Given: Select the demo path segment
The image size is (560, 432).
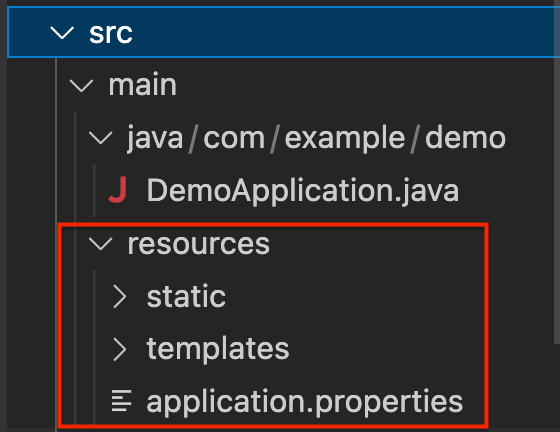Looking at the screenshot, I should click(x=465, y=137).
